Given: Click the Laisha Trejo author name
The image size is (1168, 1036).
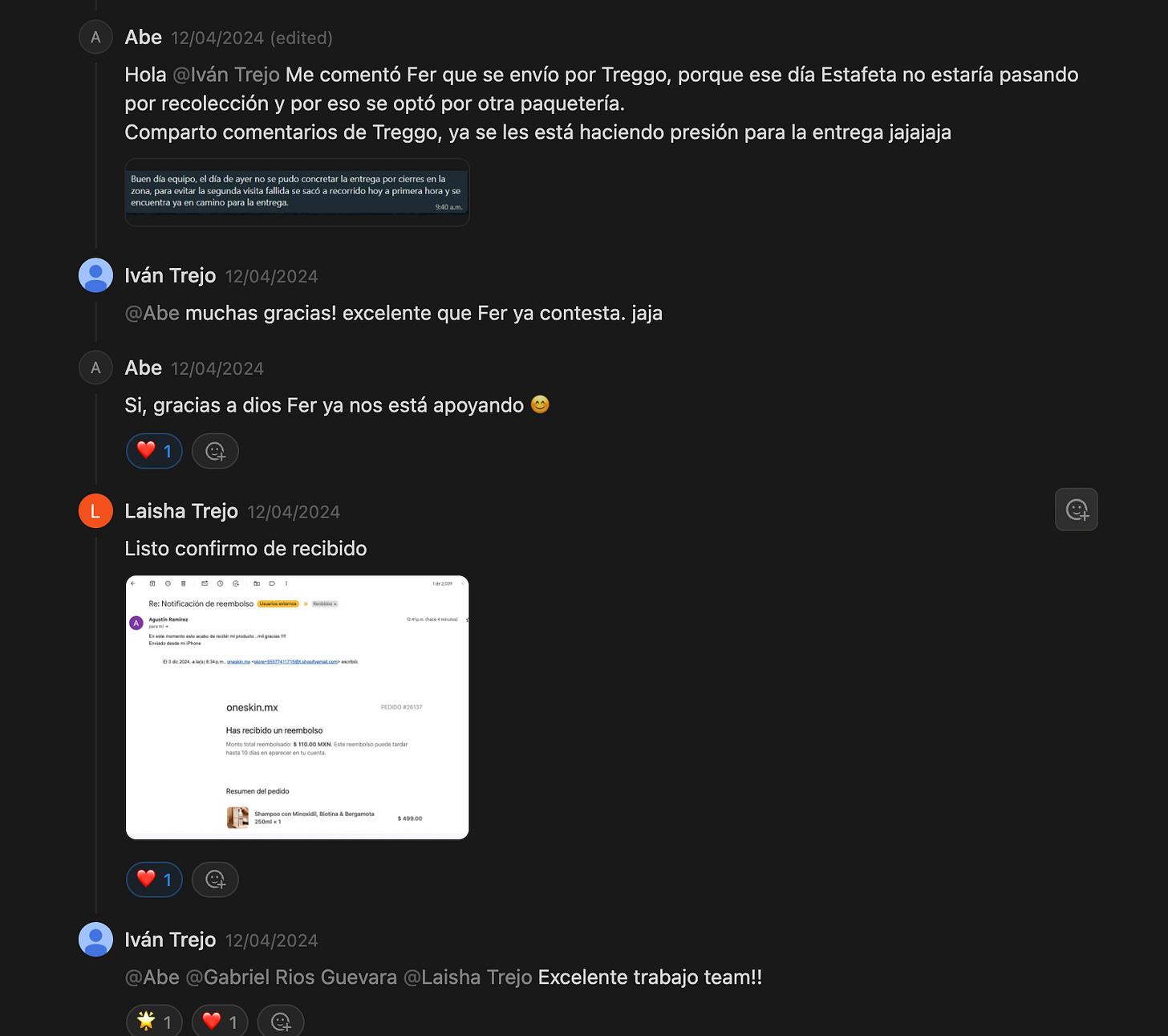Looking at the screenshot, I should pos(181,511).
